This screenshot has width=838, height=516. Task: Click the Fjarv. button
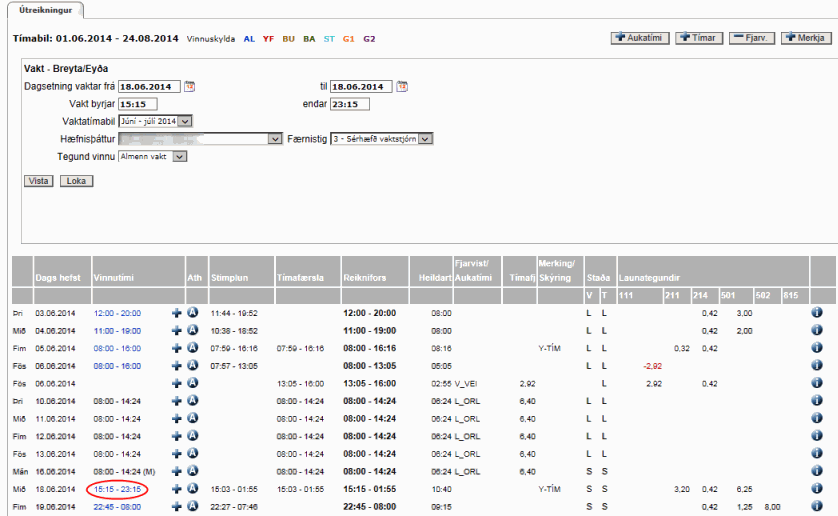coord(751,38)
